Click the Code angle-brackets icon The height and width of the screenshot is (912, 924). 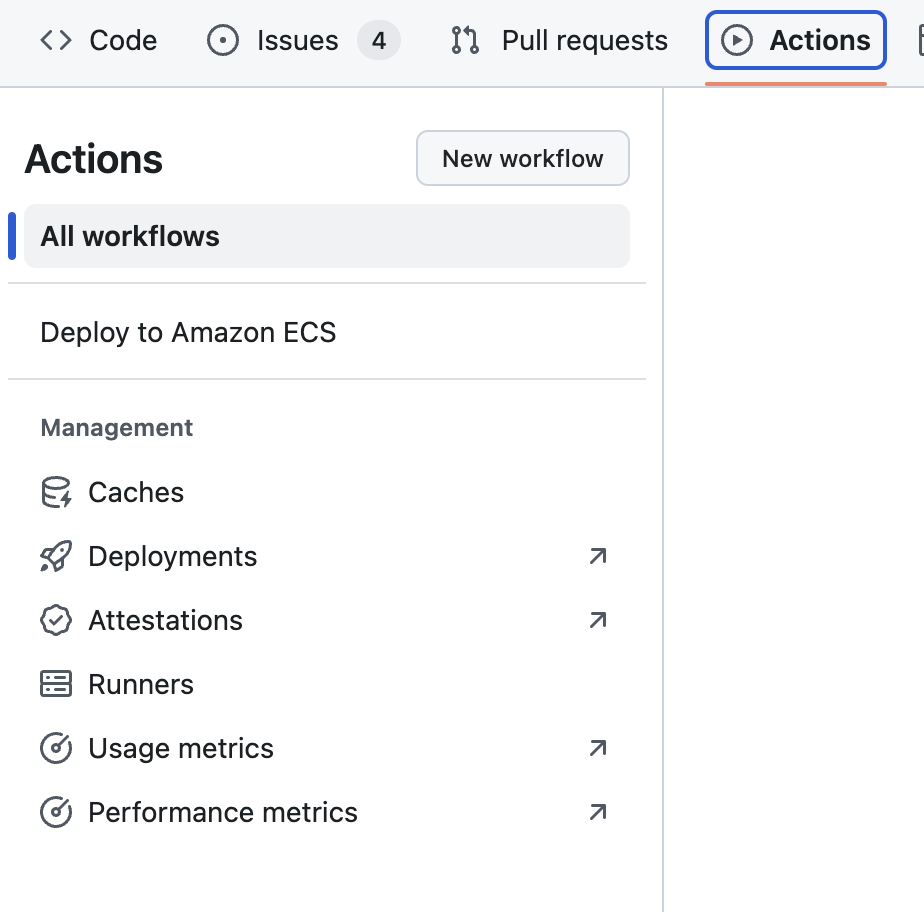pos(56,41)
